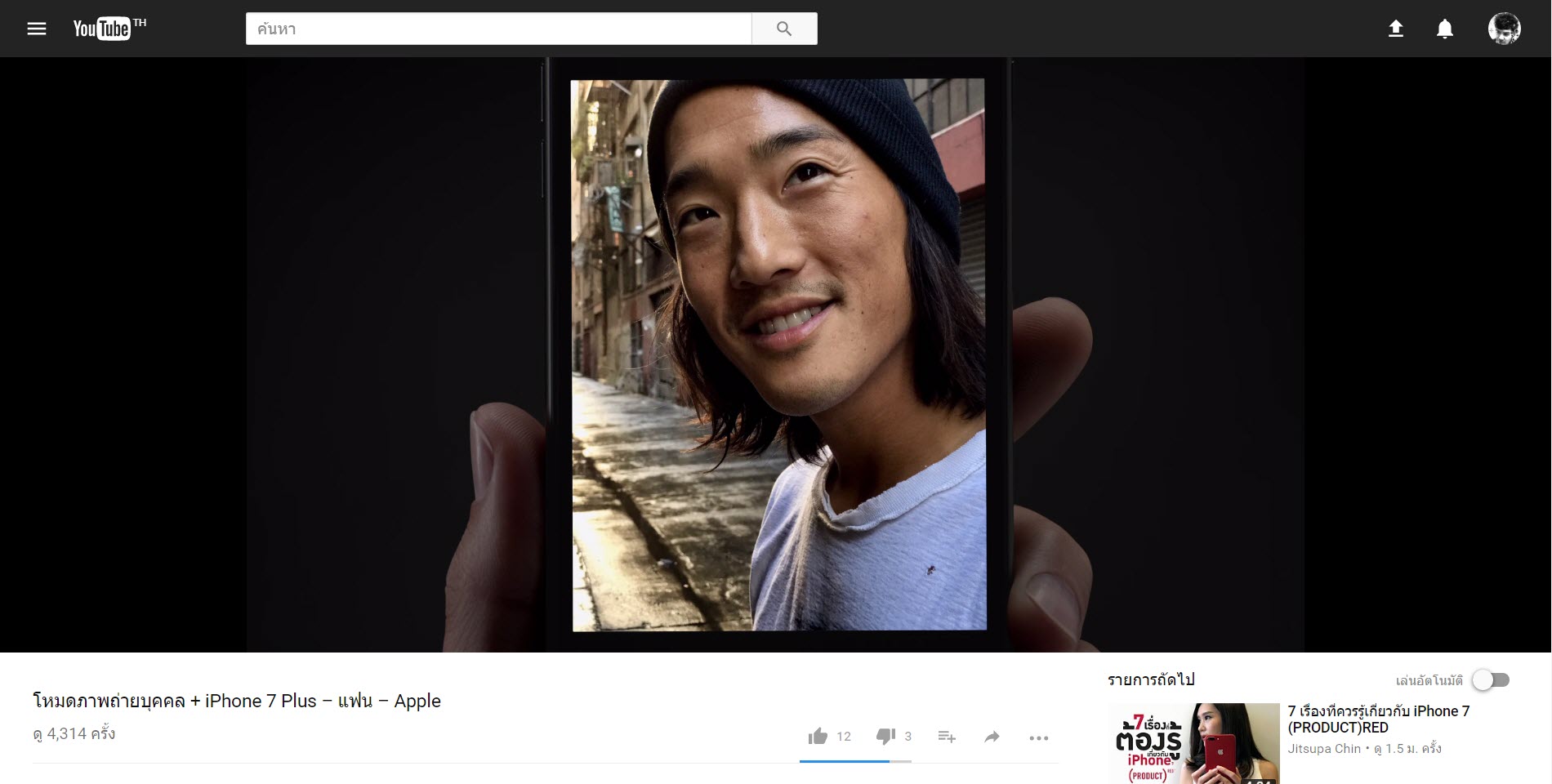The width and height of the screenshot is (1552, 784).
Task: Open the 7 เรื่องที่ควรรู้เกี่ยวกับ iPhone 7 title link
Action: tap(1378, 719)
